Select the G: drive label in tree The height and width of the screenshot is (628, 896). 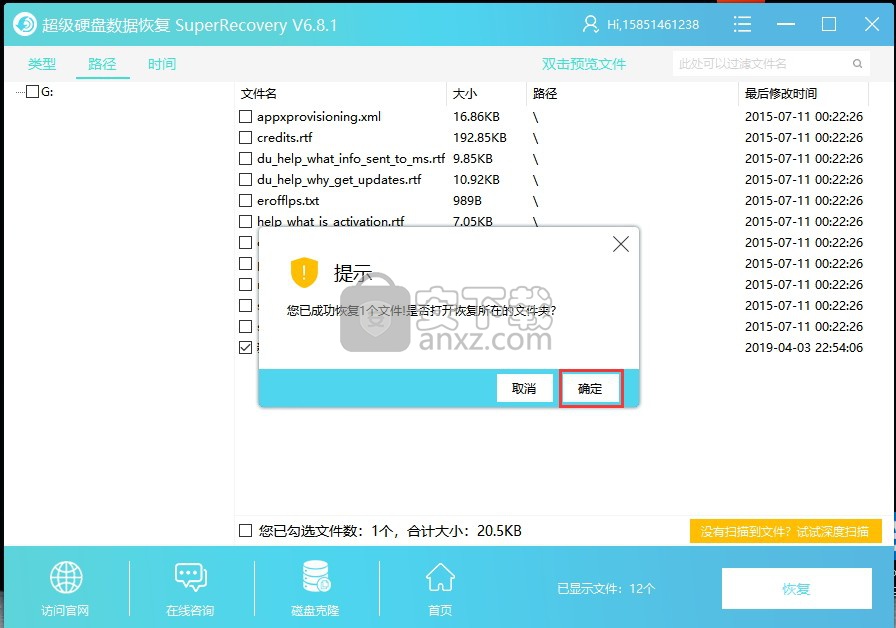(x=47, y=91)
